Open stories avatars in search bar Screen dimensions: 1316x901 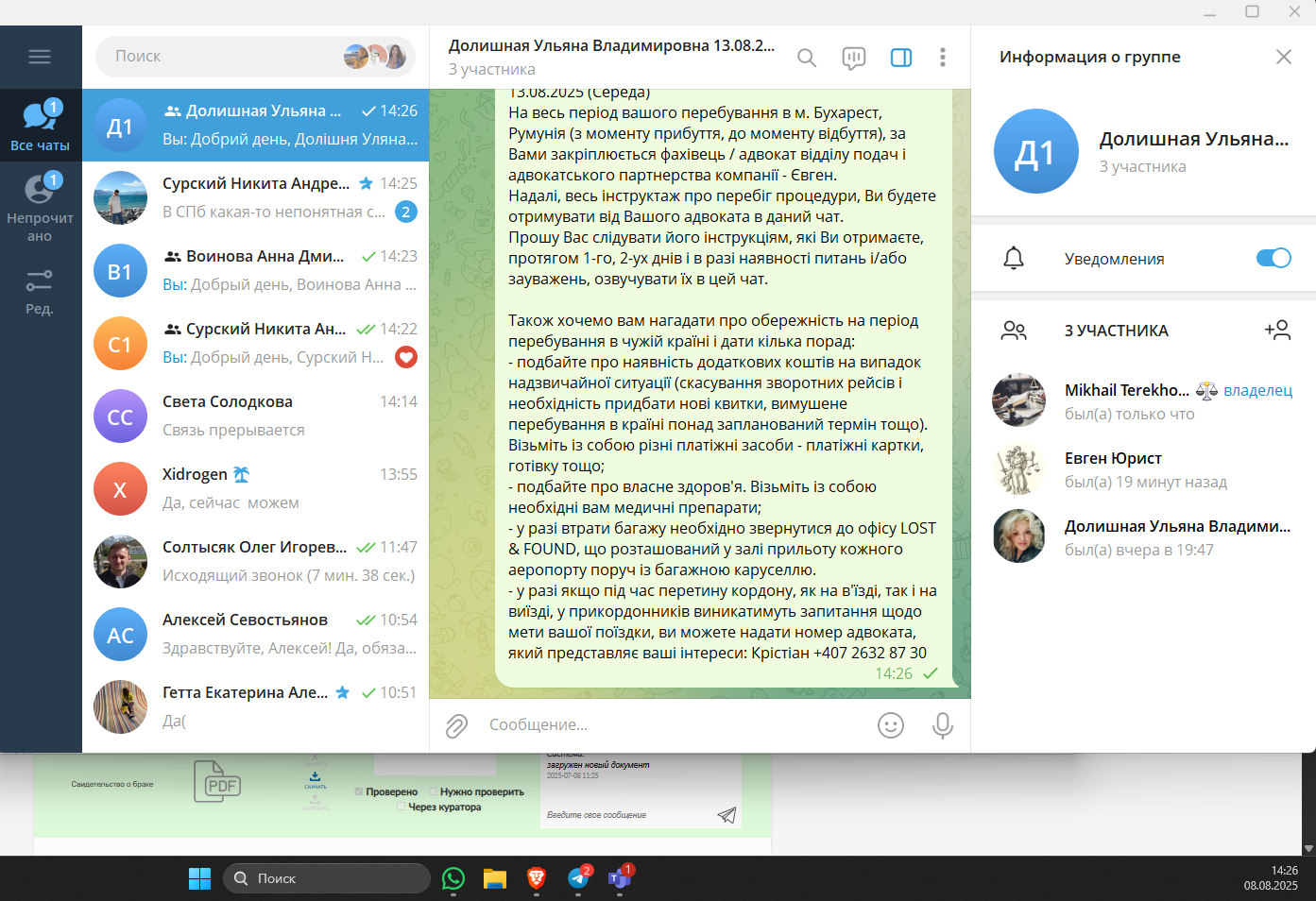[374, 57]
